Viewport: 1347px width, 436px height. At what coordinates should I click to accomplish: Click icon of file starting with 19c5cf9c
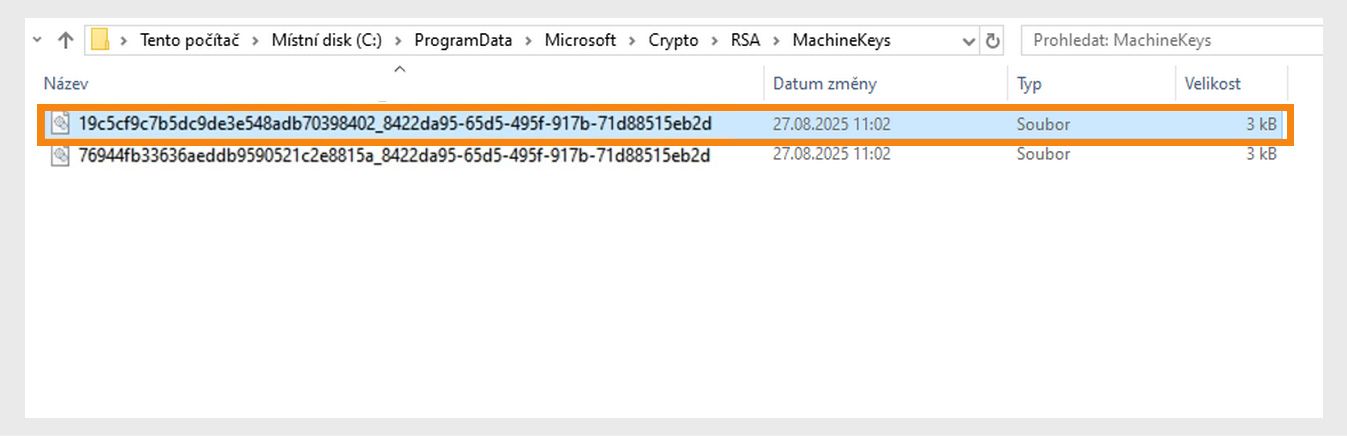pos(61,125)
